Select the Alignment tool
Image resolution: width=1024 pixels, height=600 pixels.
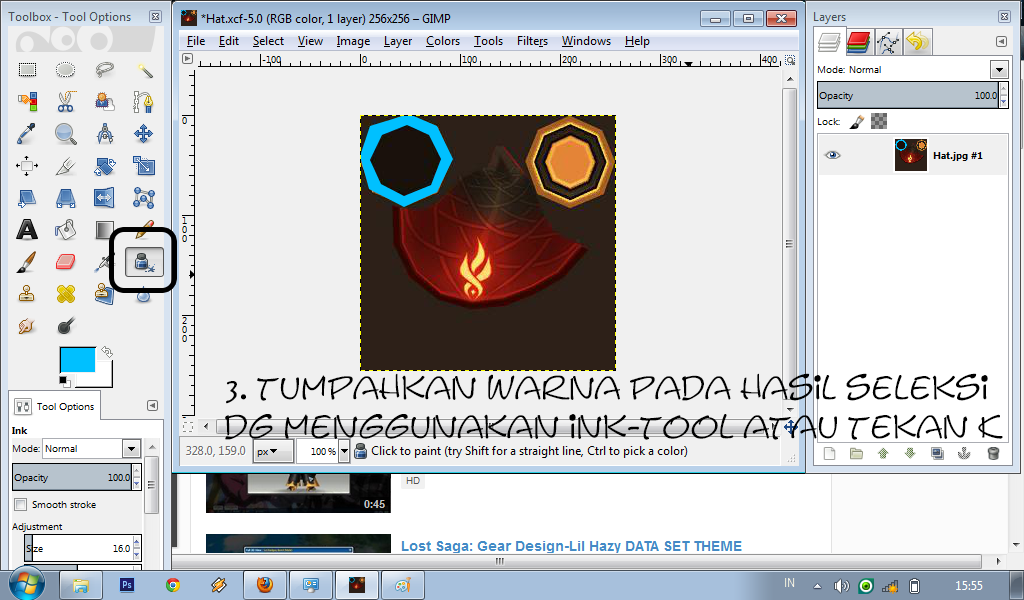tap(27, 166)
